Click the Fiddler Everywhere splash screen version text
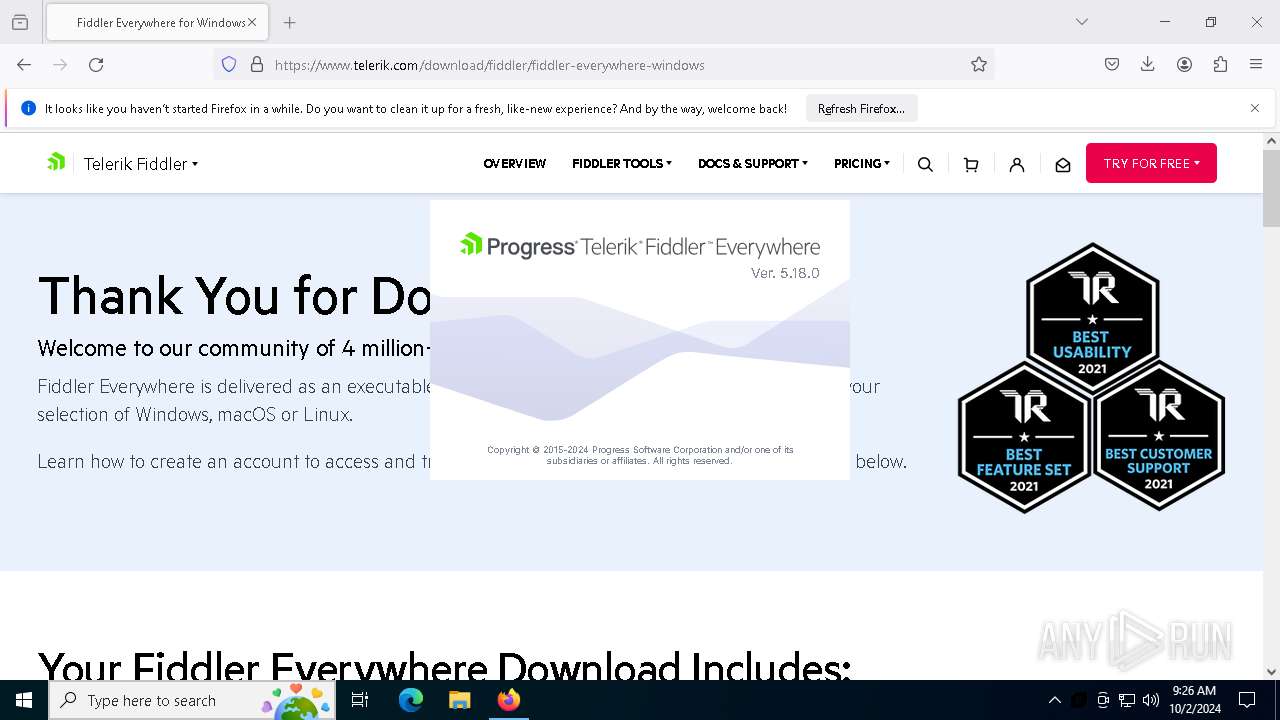The width and height of the screenshot is (1280, 720). 785,273
